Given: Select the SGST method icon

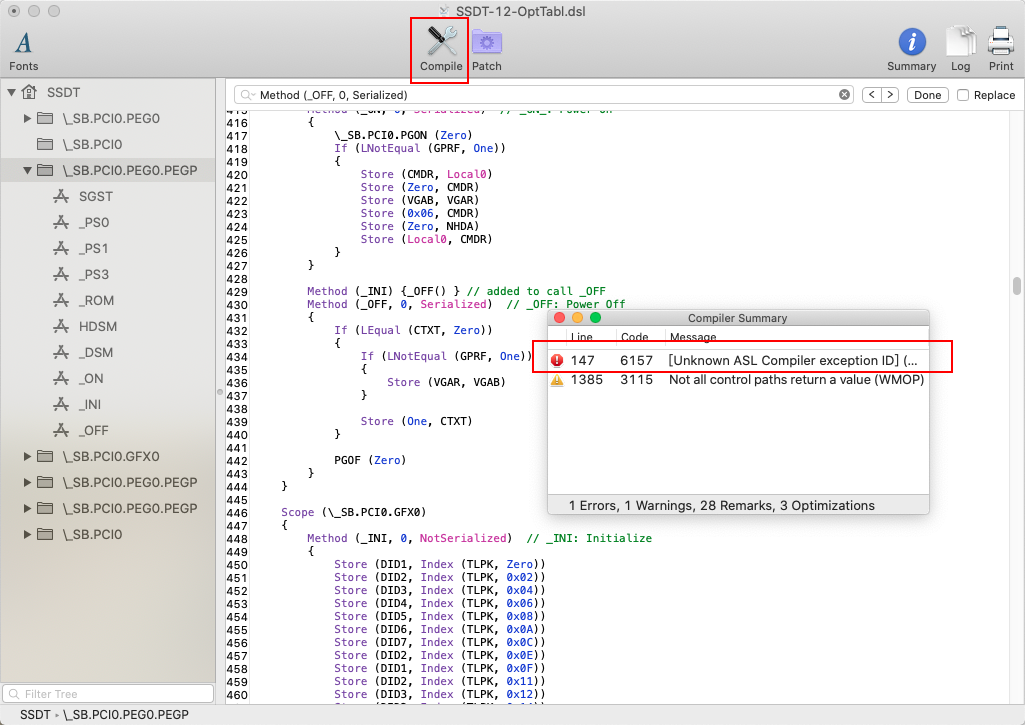Looking at the screenshot, I should 61,196.
